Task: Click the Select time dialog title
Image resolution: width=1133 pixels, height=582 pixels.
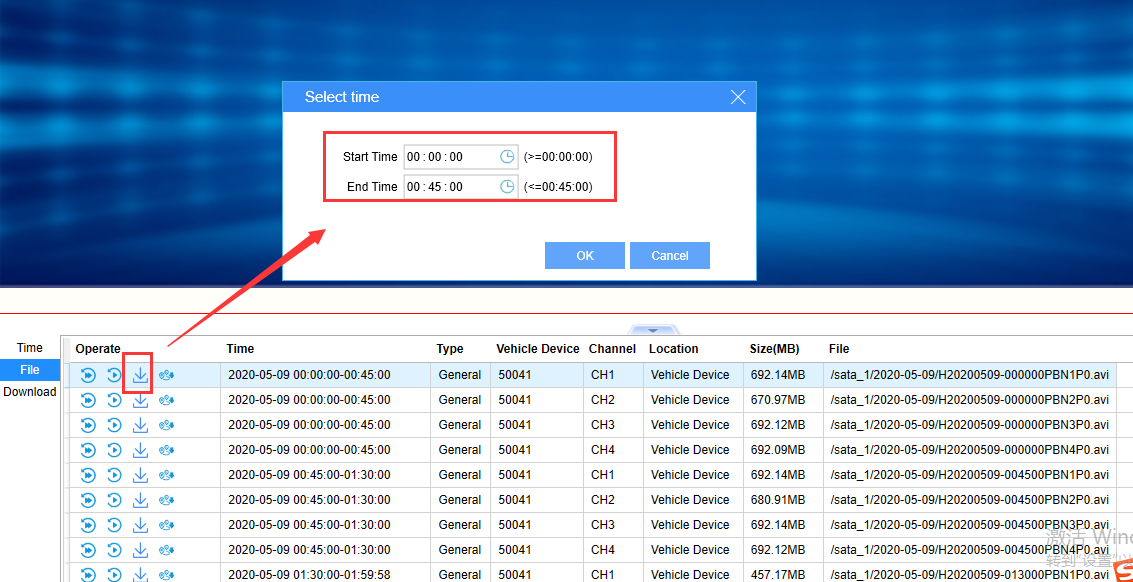Action: pyautogui.click(x=342, y=97)
